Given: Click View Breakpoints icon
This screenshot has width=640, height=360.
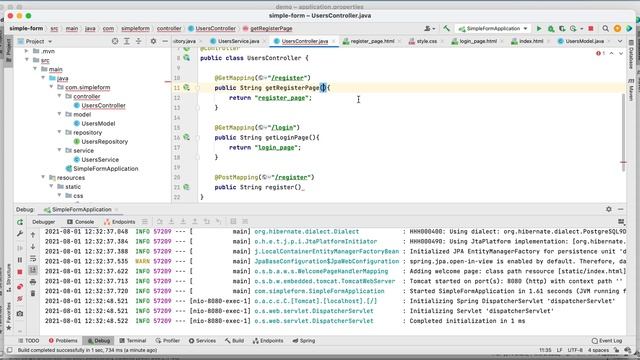Looking at the screenshot, I should [x=20, y=287].
